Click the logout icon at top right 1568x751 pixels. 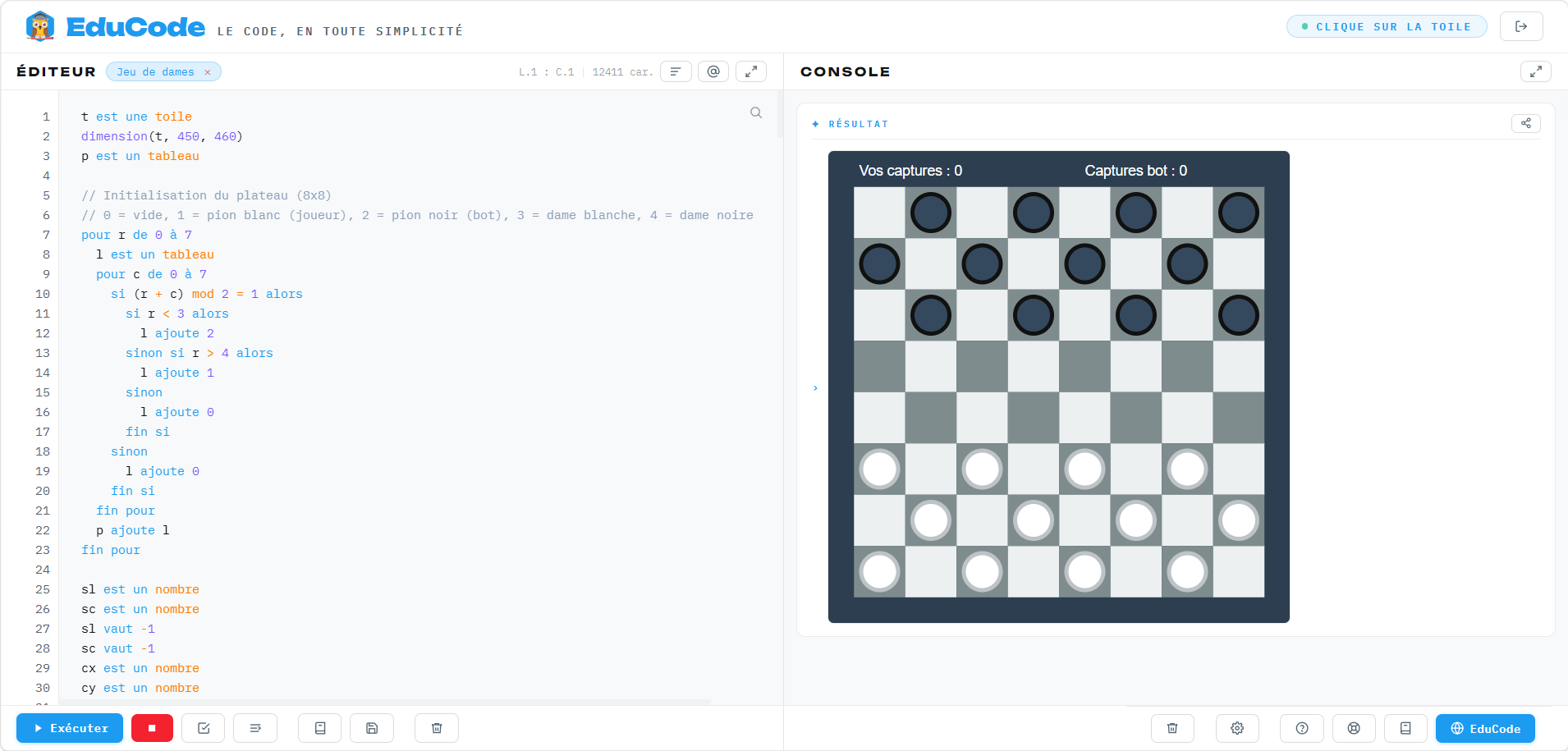click(1521, 26)
